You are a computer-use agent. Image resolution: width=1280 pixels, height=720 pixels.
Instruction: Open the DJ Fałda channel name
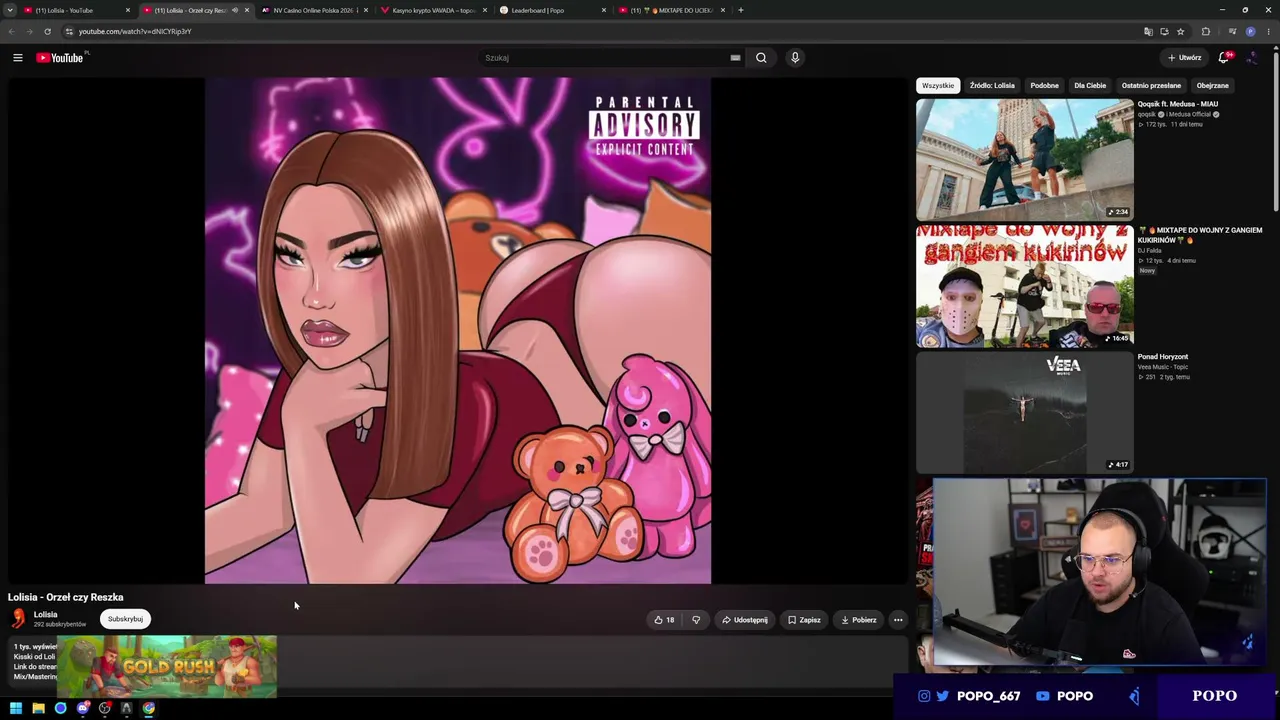1150,251
